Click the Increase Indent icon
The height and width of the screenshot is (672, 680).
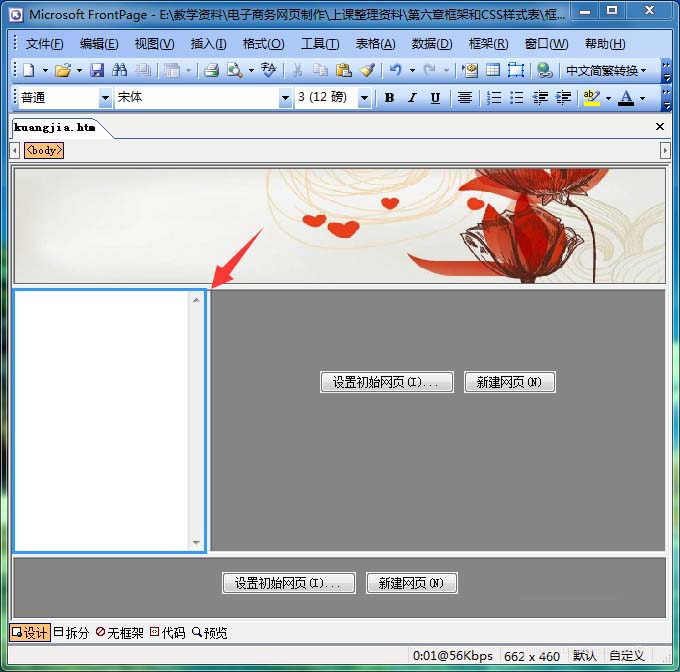tap(563, 98)
